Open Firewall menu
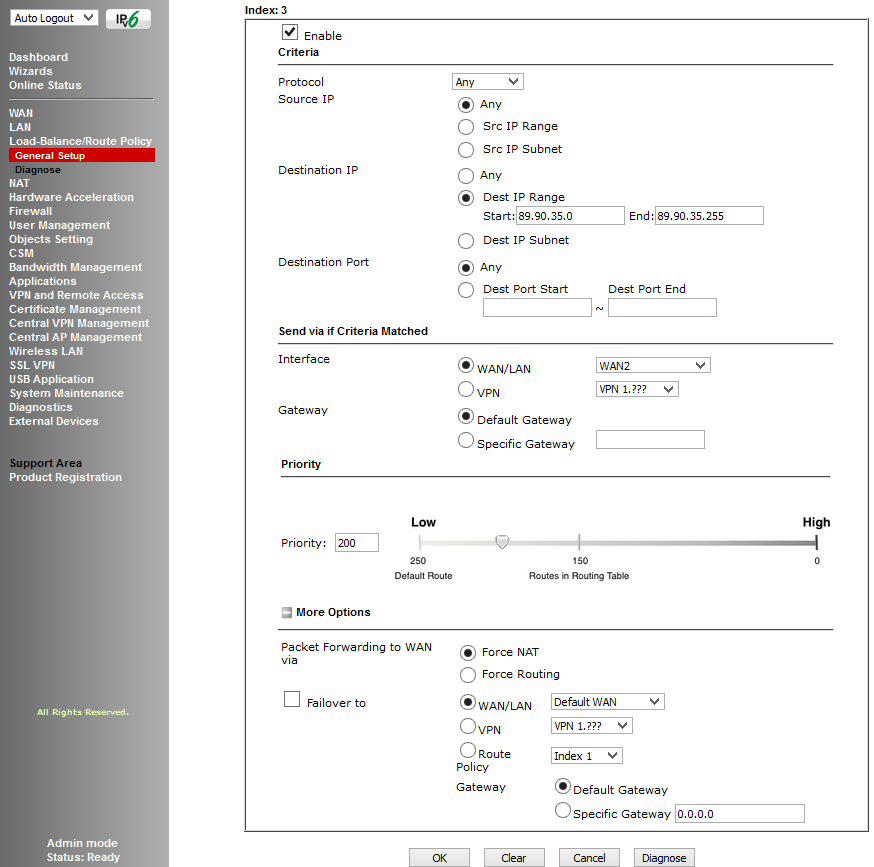 31,211
